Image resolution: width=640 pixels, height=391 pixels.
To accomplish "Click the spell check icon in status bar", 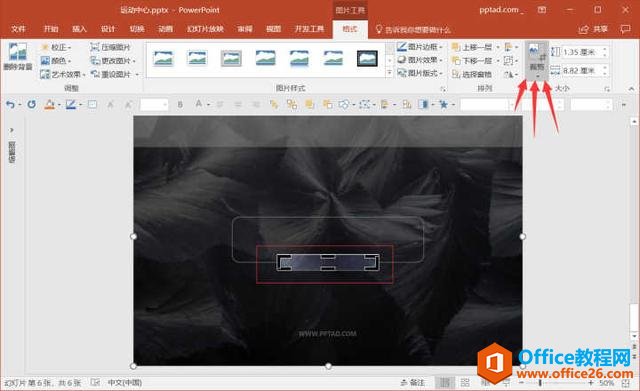I will (95, 382).
